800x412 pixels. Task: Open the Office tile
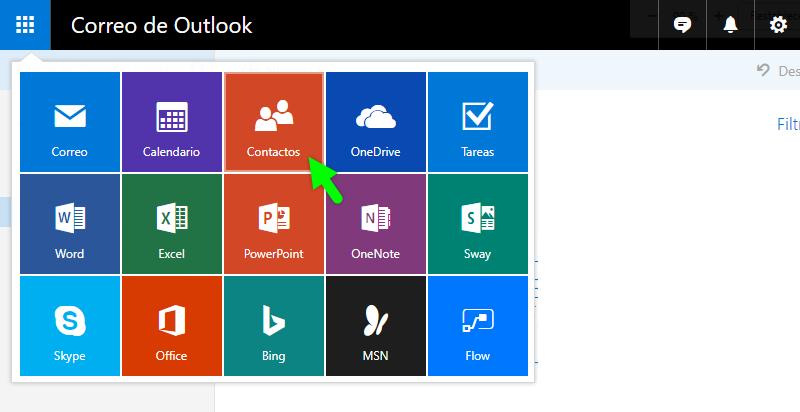tap(172, 325)
